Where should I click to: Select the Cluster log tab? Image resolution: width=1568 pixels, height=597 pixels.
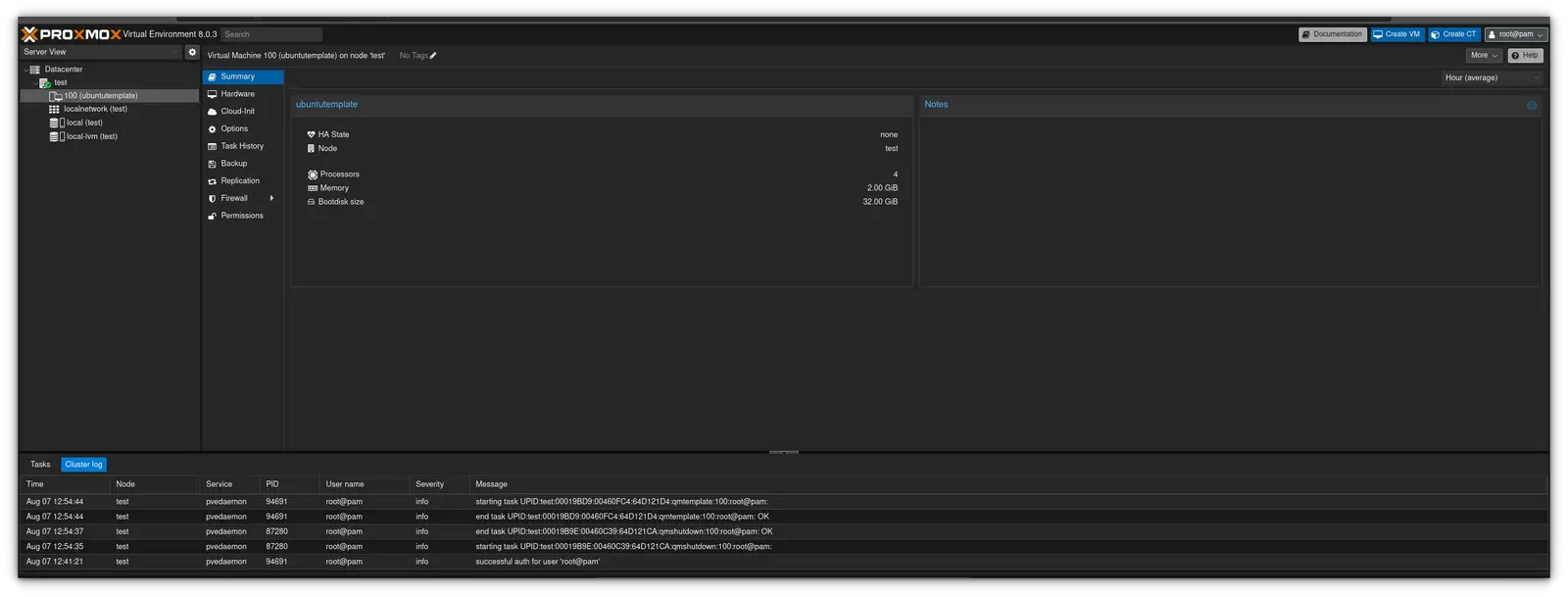(83, 465)
